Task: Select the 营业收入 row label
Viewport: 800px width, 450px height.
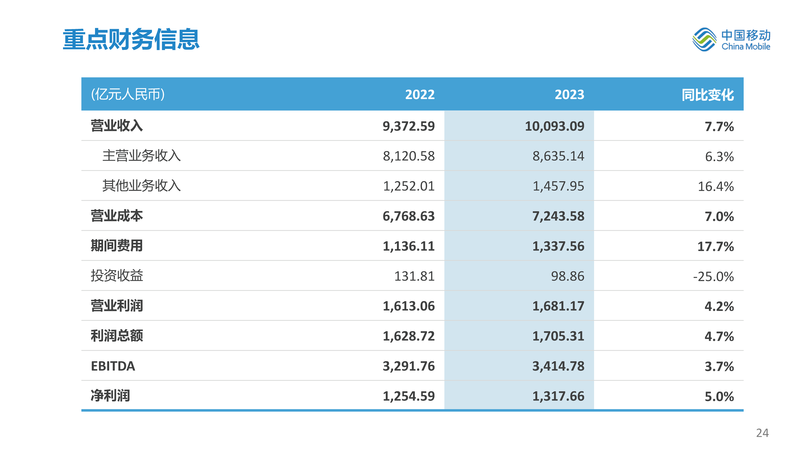Action: 117,126
